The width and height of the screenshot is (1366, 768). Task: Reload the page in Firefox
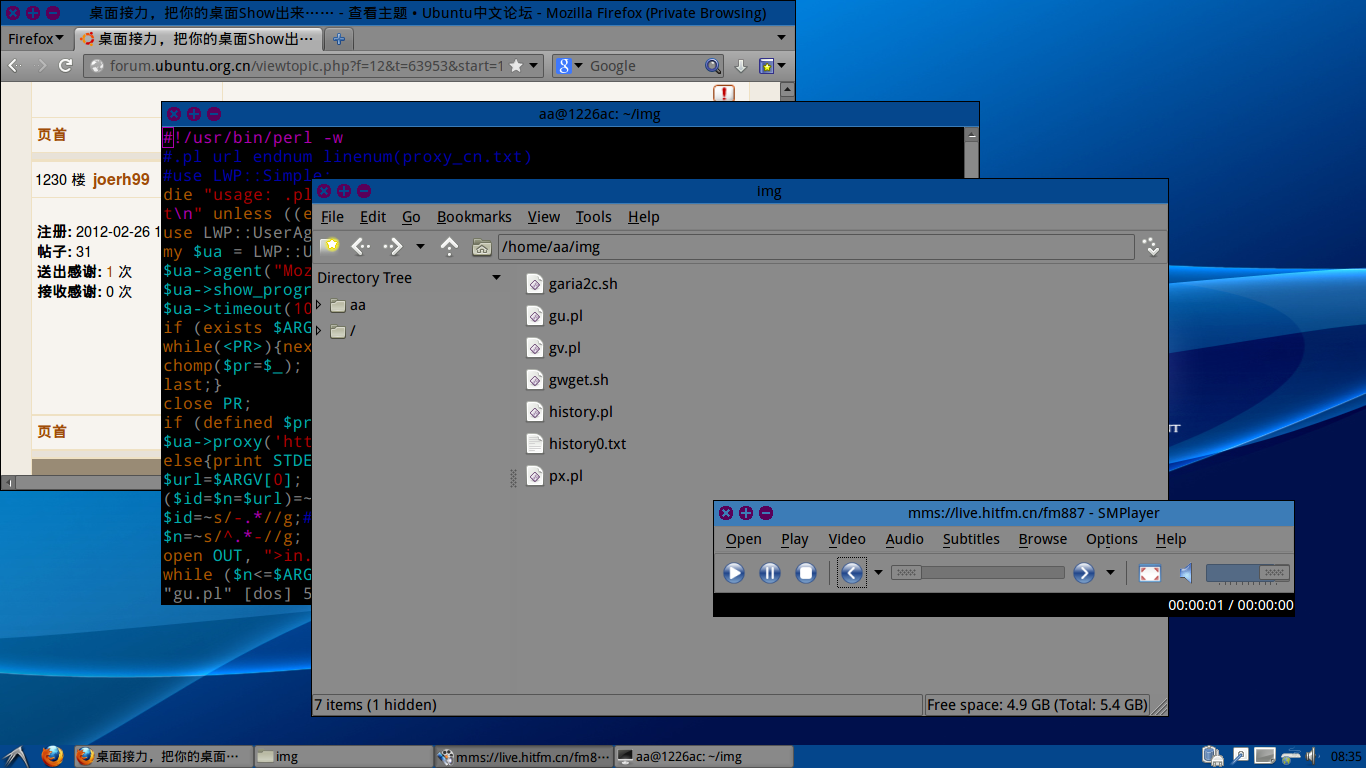(66, 66)
